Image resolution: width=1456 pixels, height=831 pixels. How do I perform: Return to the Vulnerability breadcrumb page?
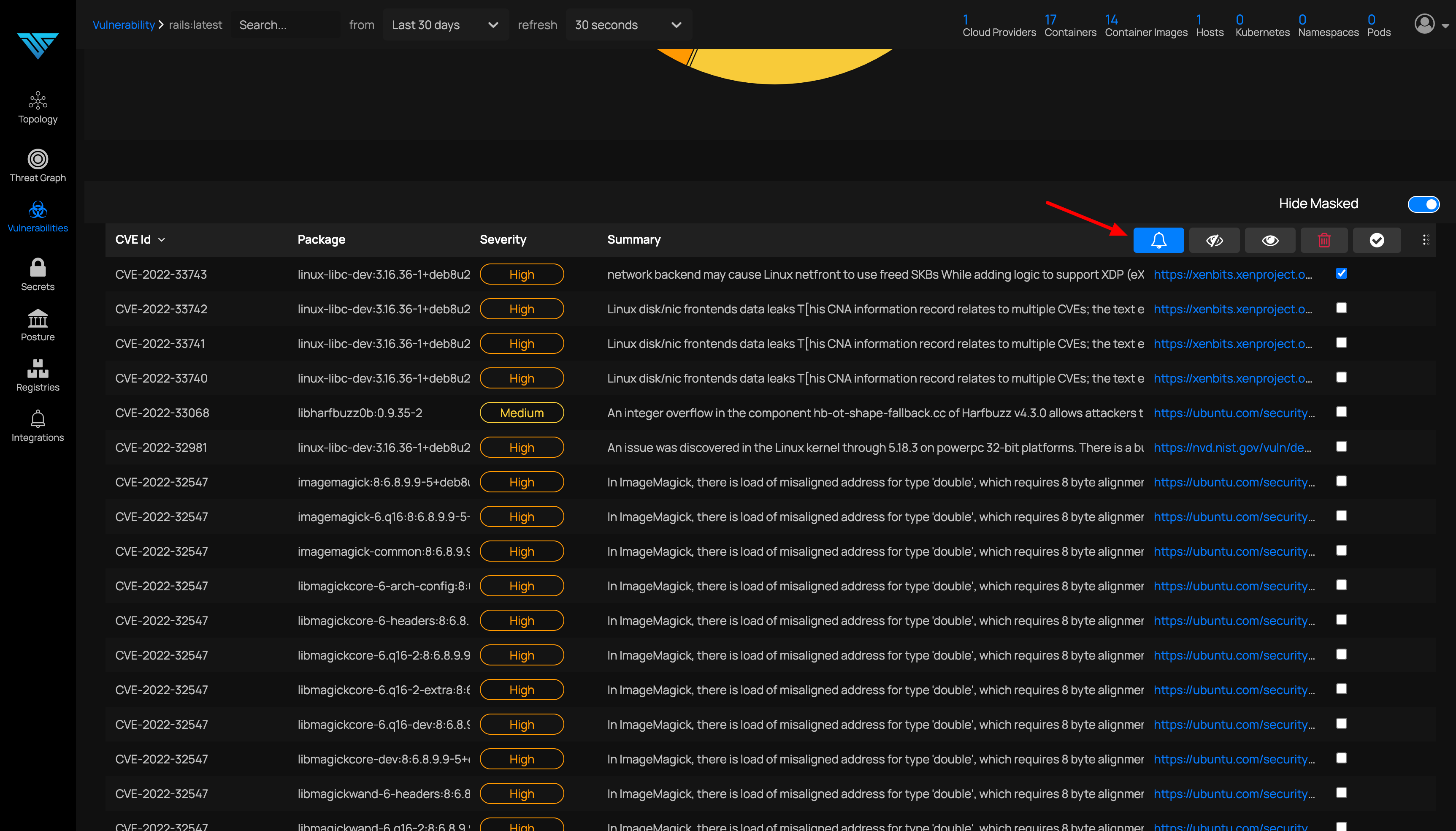(123, 24)
